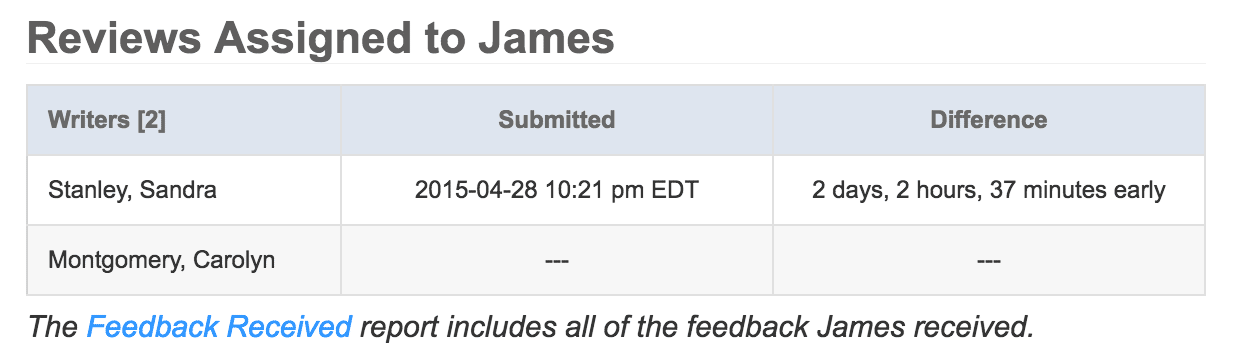
Task: Select the Writers [2] column header
Action: (107, 120)
